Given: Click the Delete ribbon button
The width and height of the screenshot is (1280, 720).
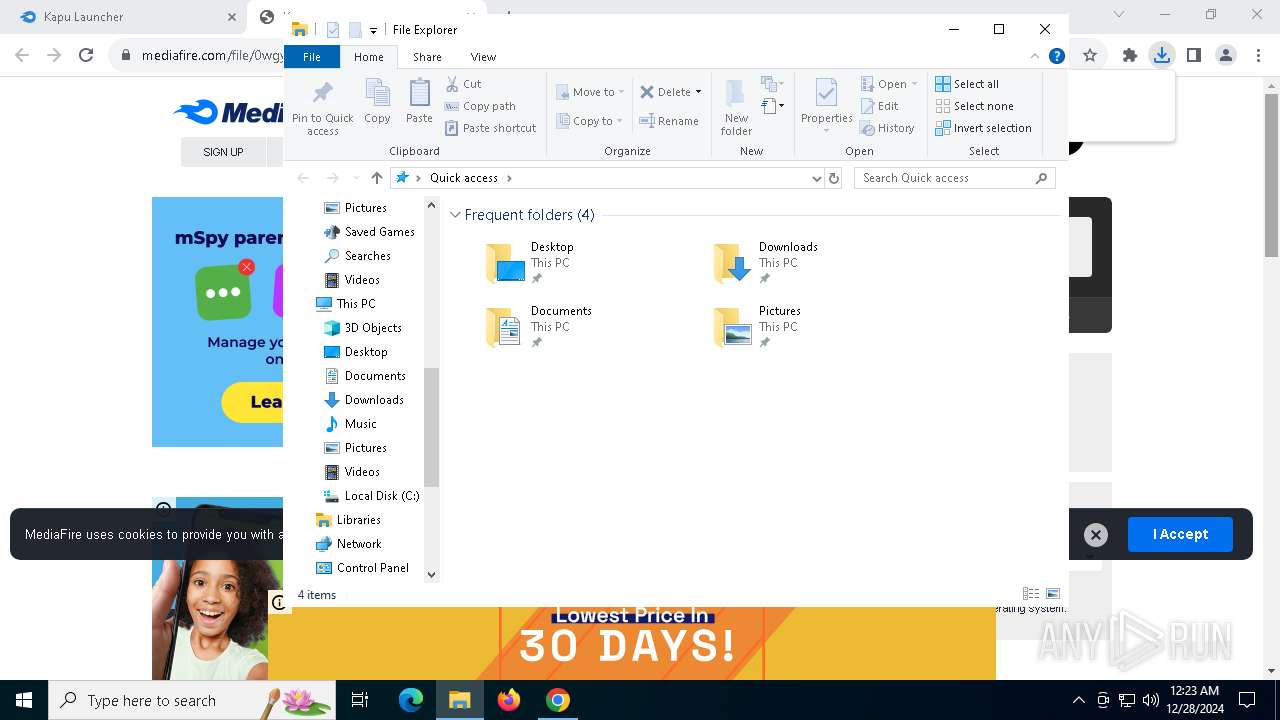Looking at the screenshot, I should pos(666,92).
